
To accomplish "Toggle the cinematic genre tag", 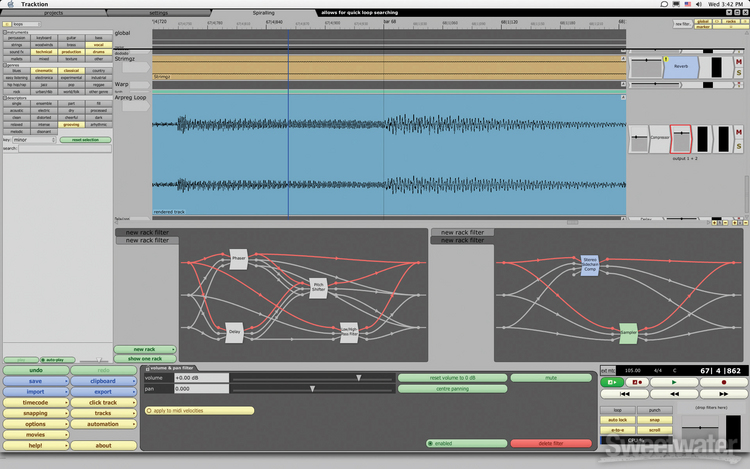I will point(44,70).
